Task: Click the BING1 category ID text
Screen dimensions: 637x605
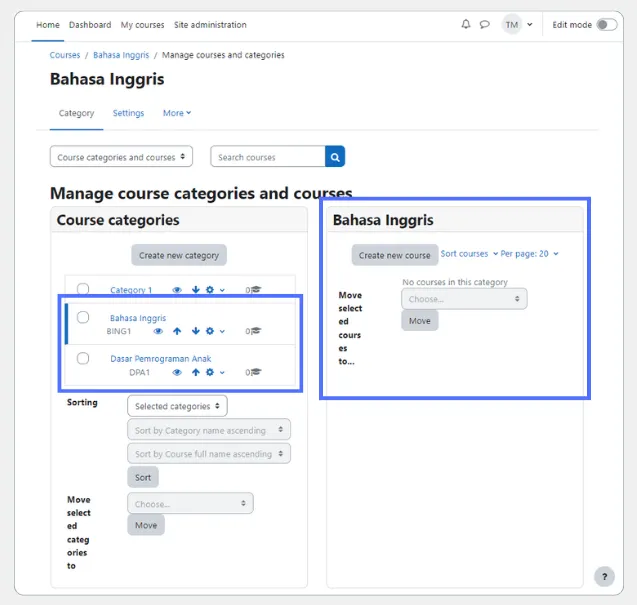Action: [x=119, y=331]
